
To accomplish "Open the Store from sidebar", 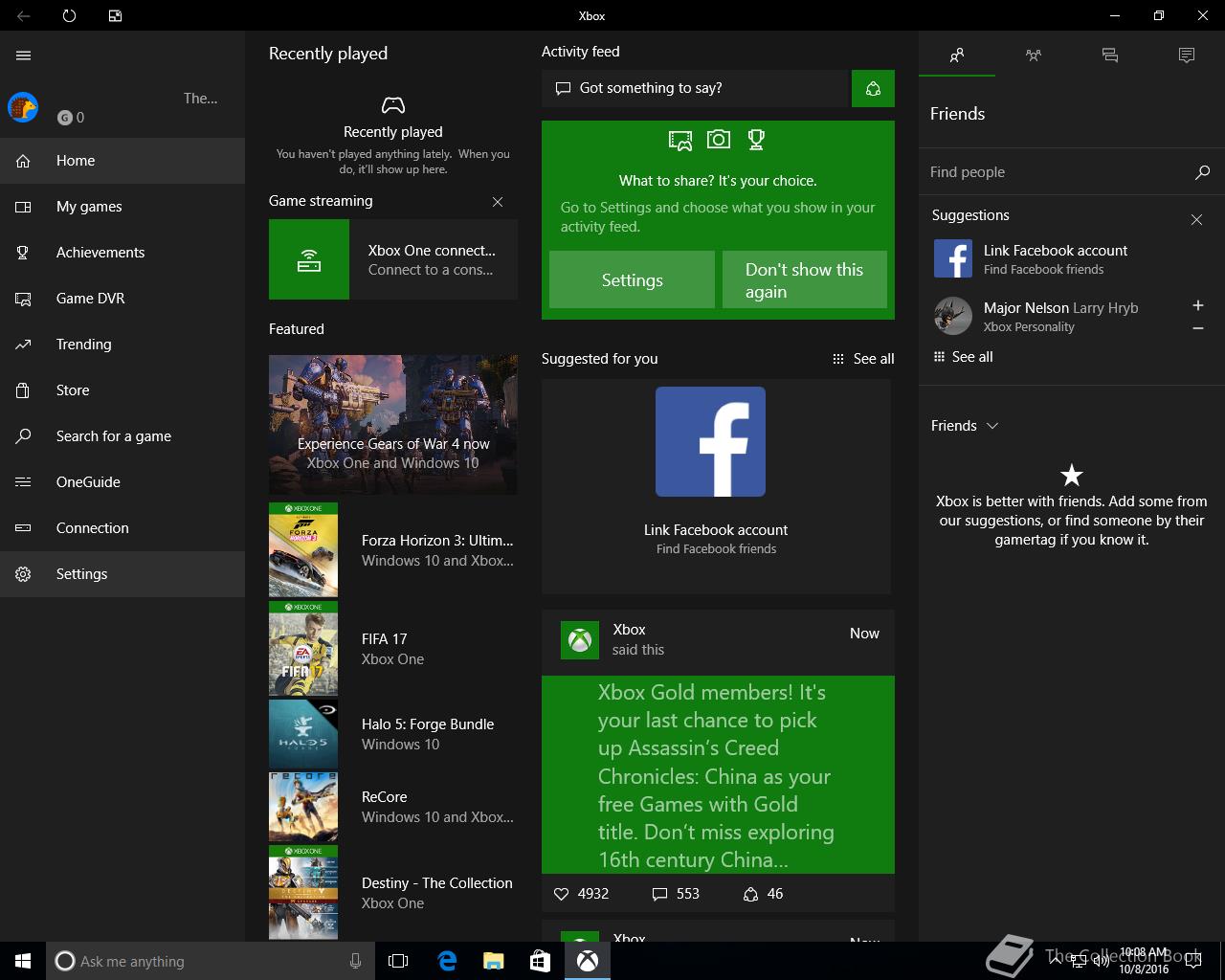I will tap(122, 390).
